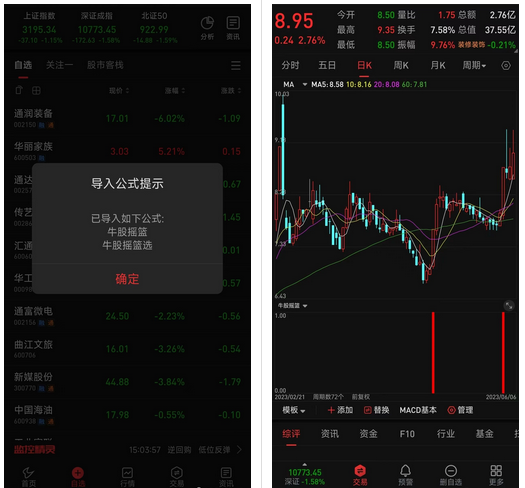Screen dimensions: 525x488
Task: Switch to the 关注一 tab
Action: (x=59, y=65)
